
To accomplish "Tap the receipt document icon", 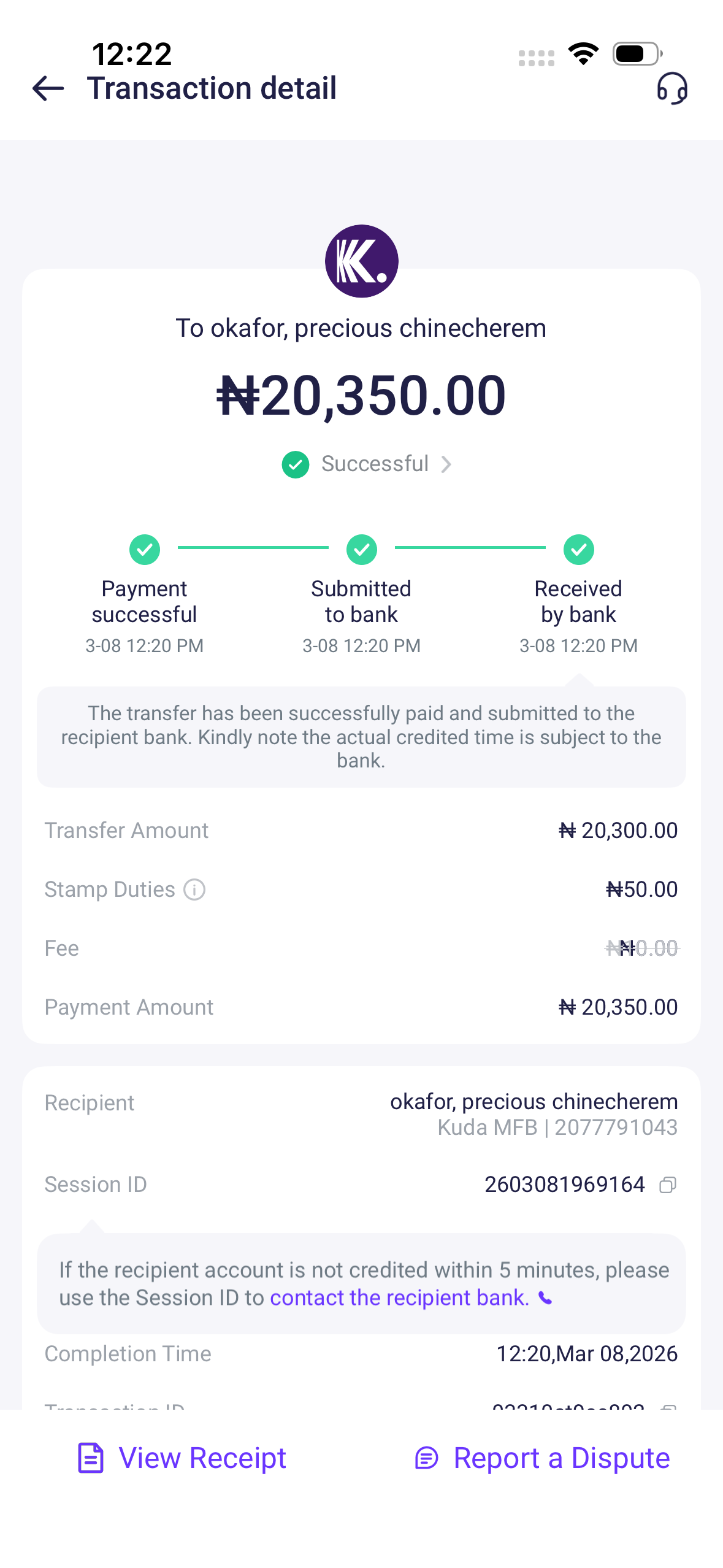I will tap(90, 1458).
